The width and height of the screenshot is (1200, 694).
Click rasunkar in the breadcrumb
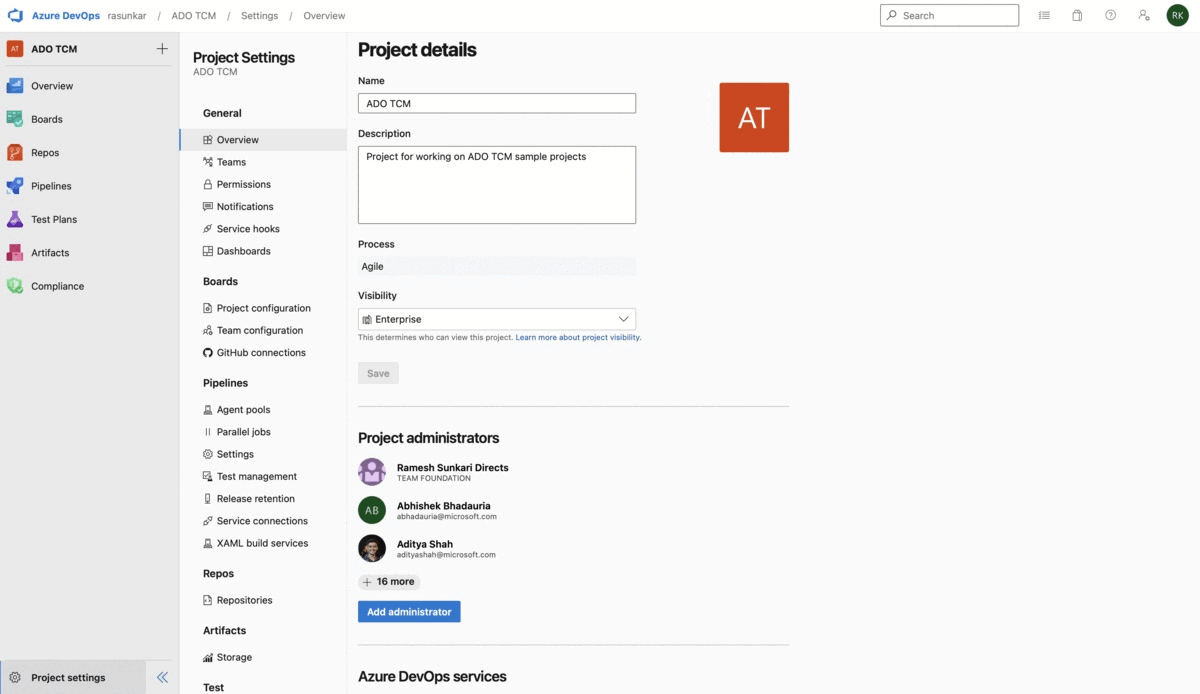coord(128,16)
